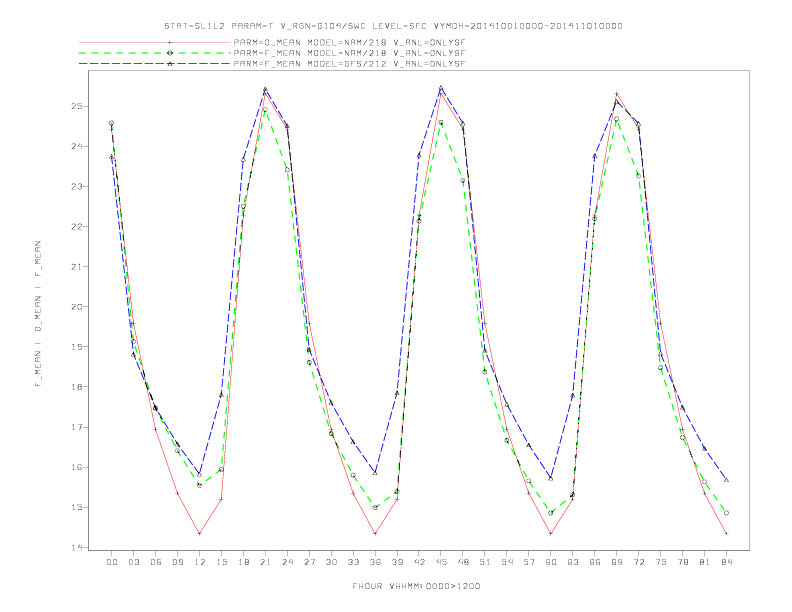
Task: Click the x-axis forecast hour label 00
Action: (112, 562)
